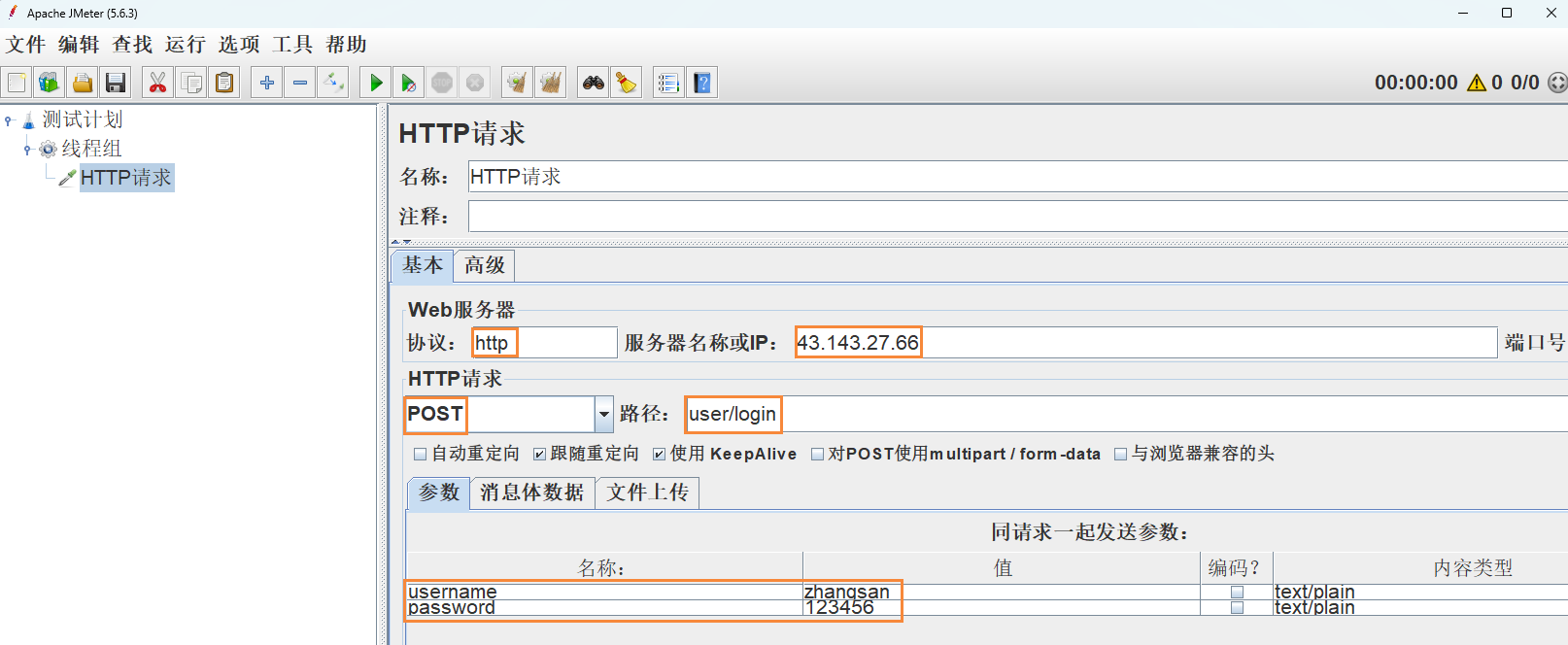Image resolution: width=1568 pixels, height=645 pixels.
Task: Click the 内容类型 column header
Action: pos(1420,567)
